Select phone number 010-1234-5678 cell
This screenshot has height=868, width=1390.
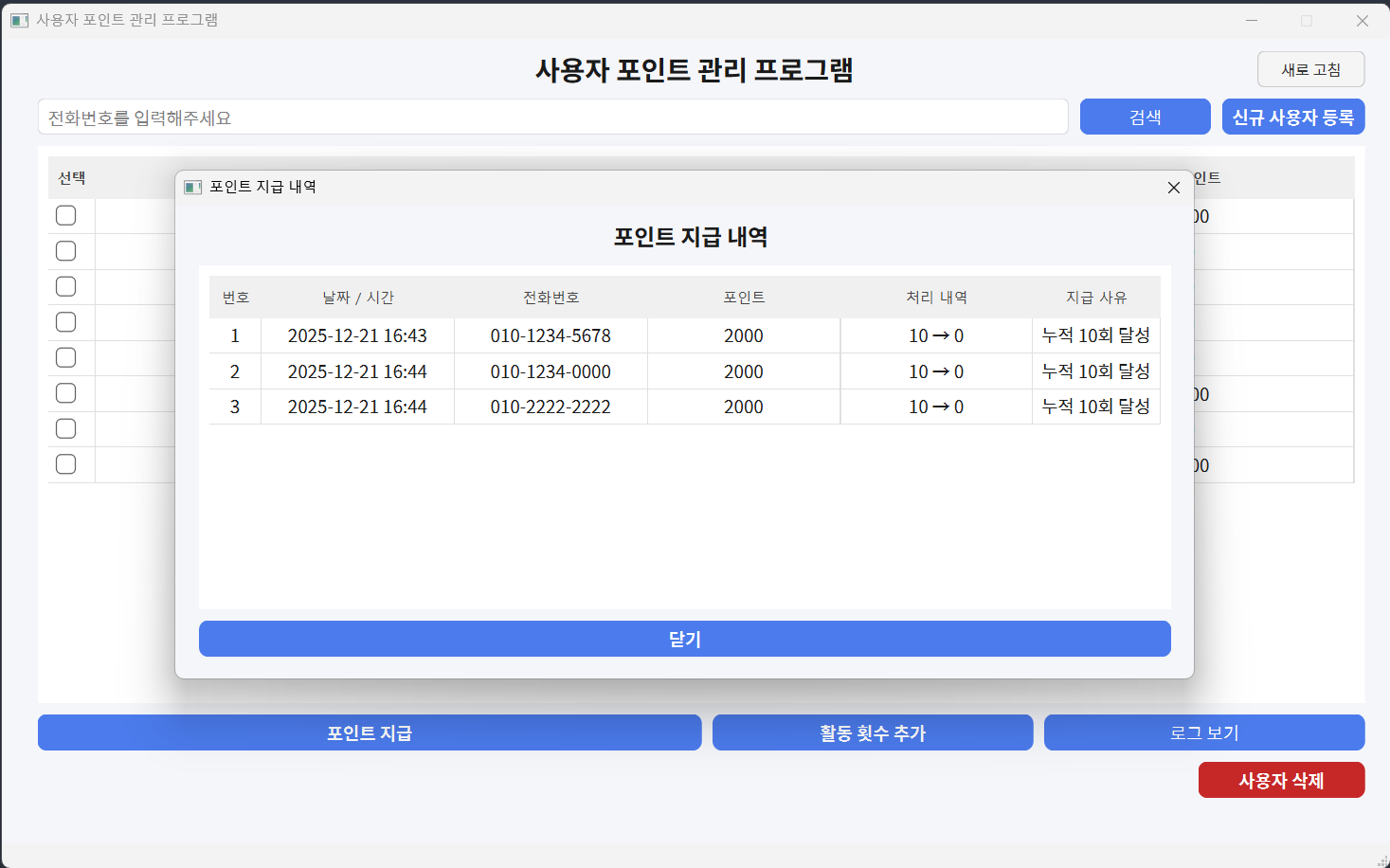pyautogui.click(x=551, y=335)
